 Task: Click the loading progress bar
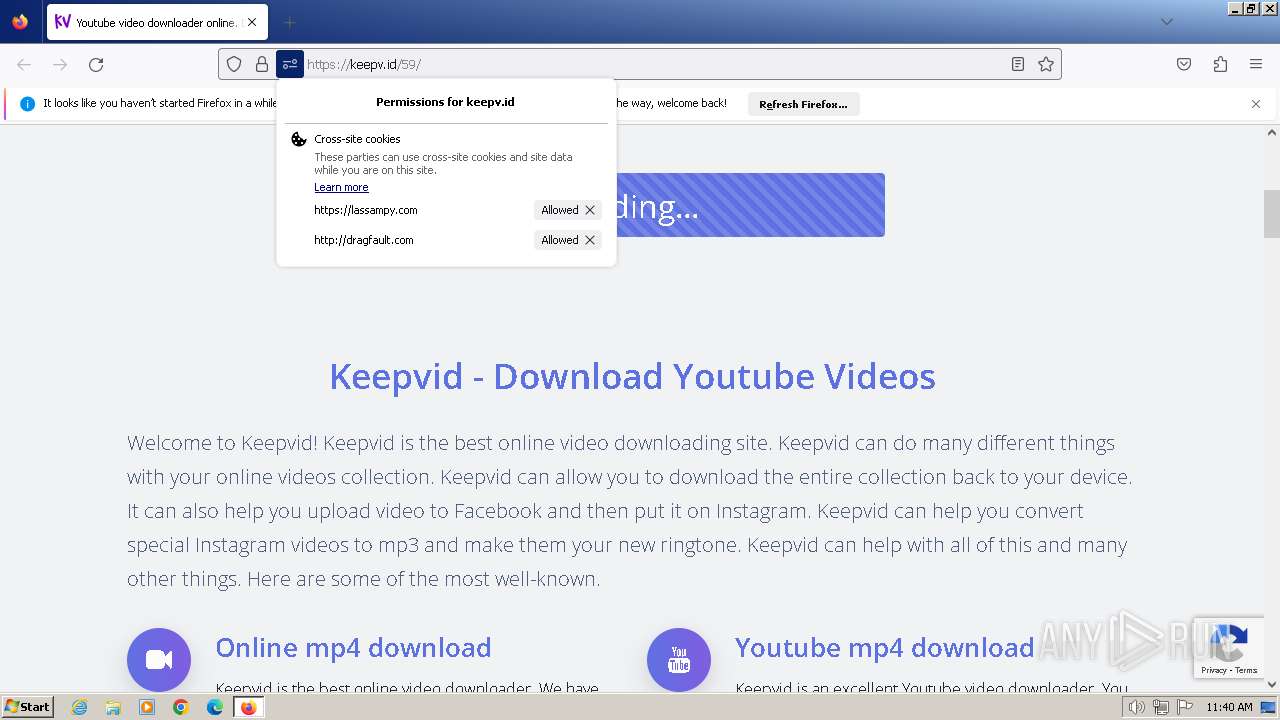pos(750,205)
